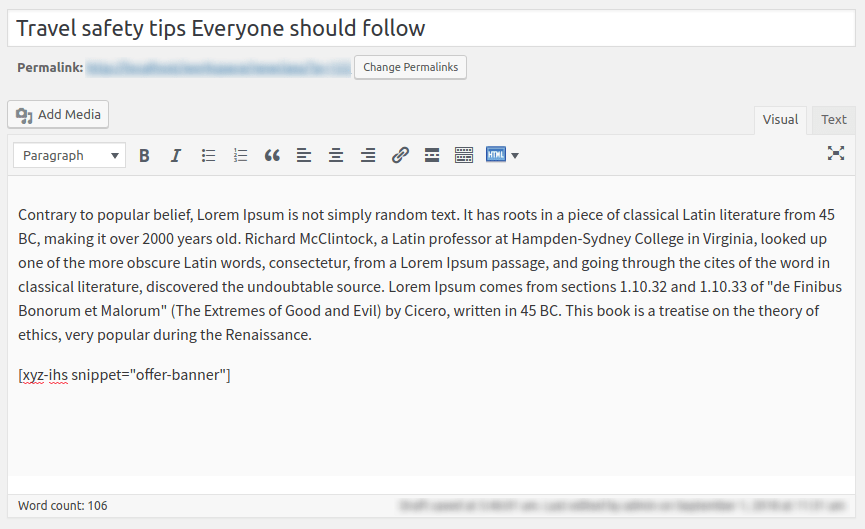Align text right

click(368, 156)
